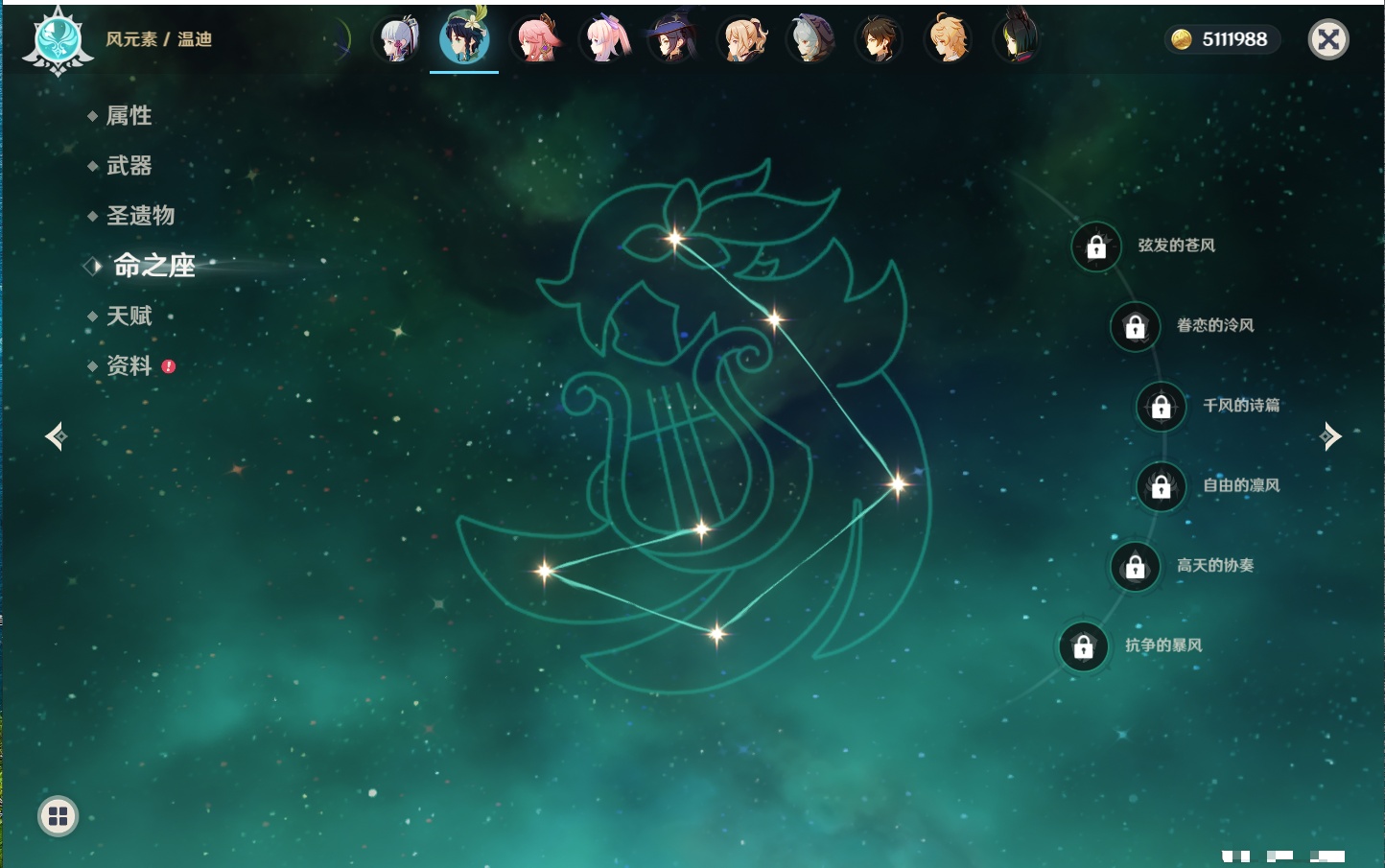Viewport: 1385px width, 868px height.
Task: Go to next character with right arrow
Action: pos(1330,436)
